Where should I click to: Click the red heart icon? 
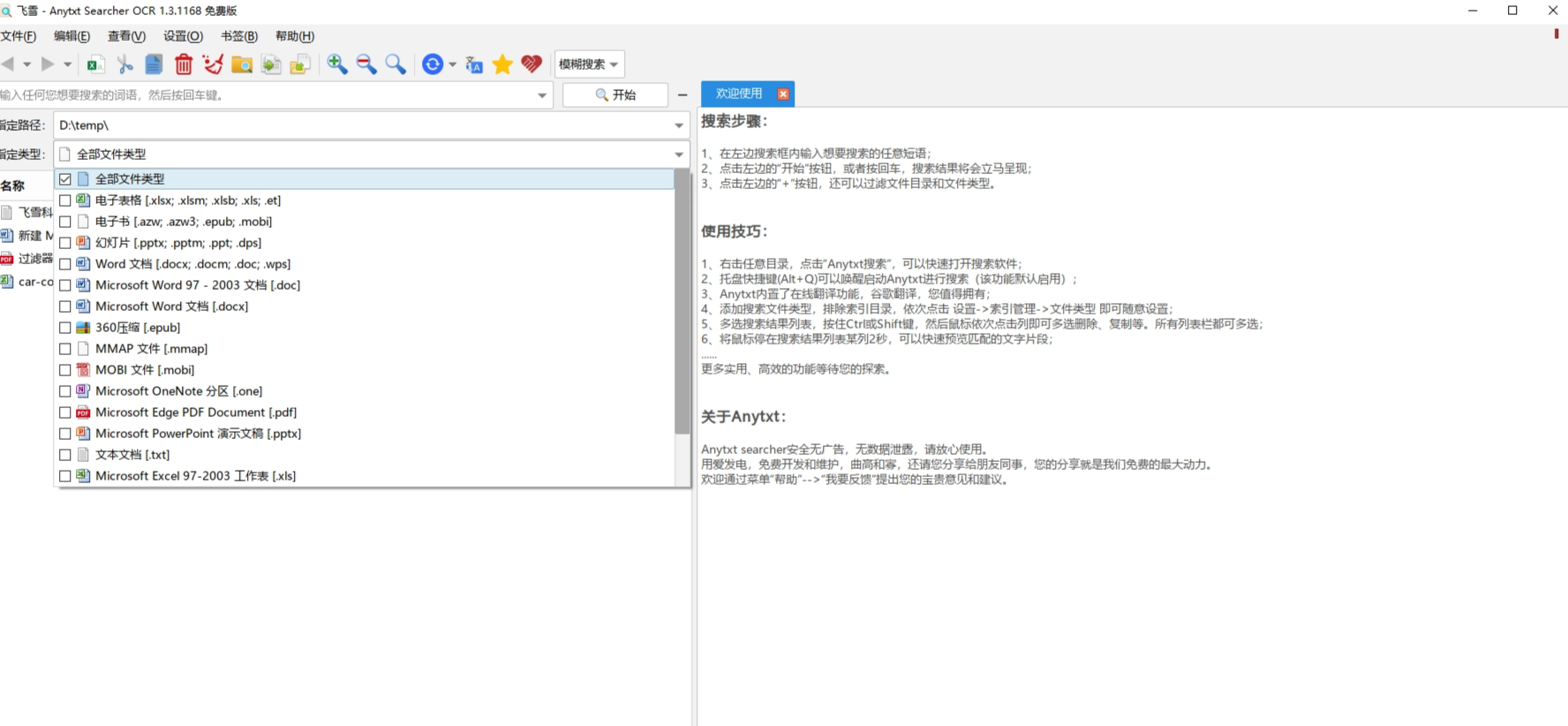pyautogui.click(x=531, y=64)
